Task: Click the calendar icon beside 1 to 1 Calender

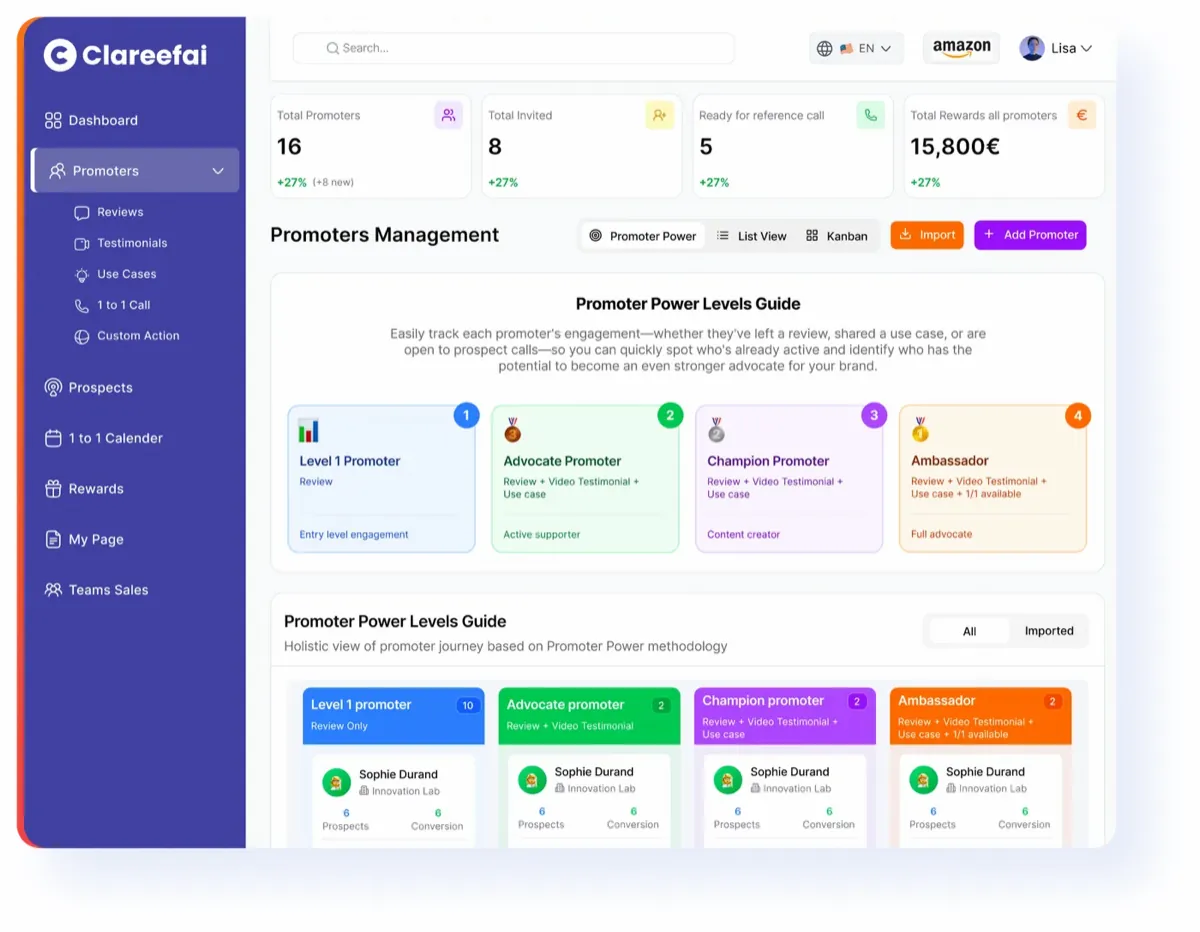Action: pos(53,438)
